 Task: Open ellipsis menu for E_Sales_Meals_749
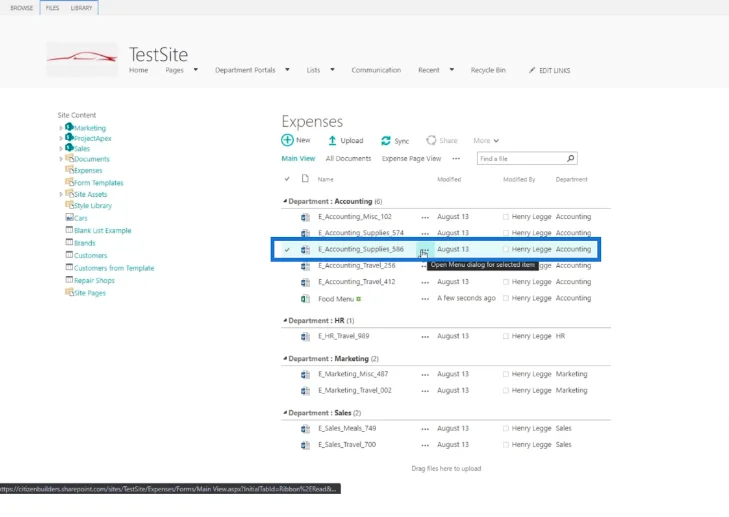425,429
